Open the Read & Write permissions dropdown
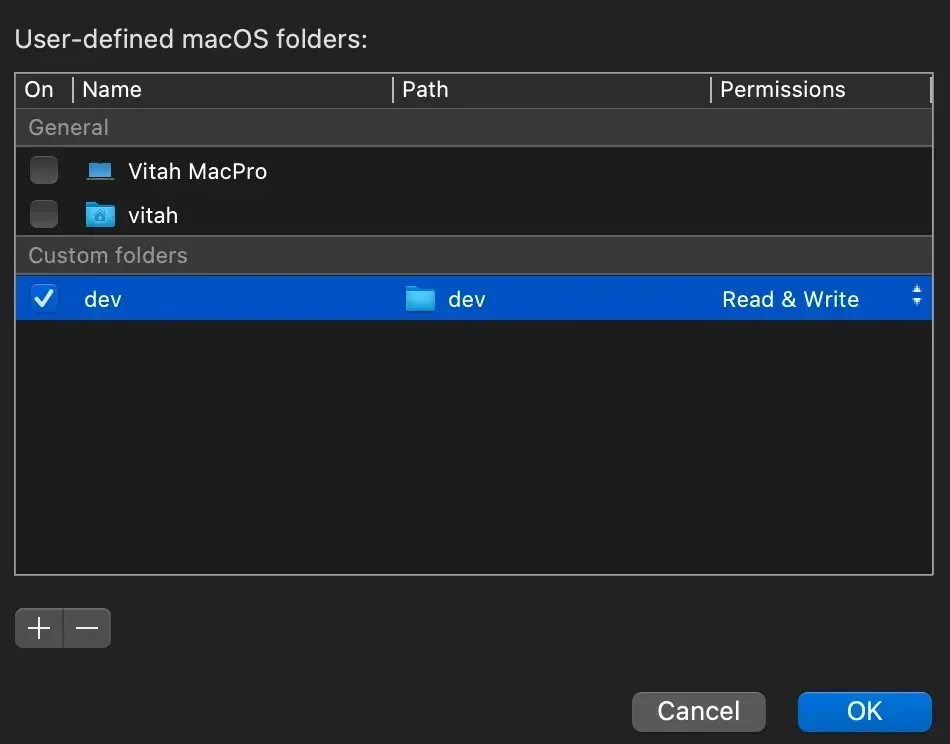Viewport: 950px width, 744px height. click(790, 299)
